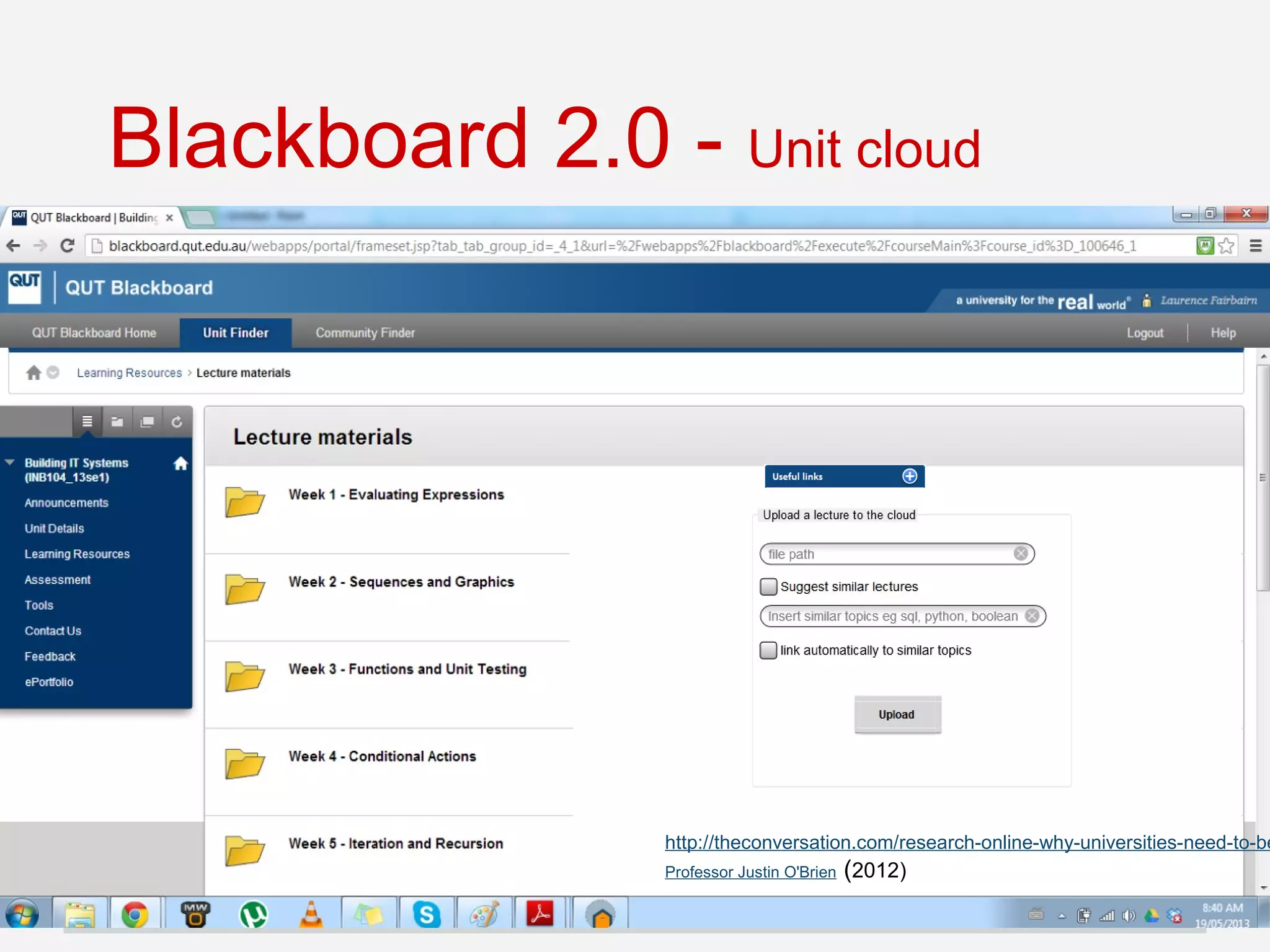
Task: Show the list view icon in the sidebar toolbar
Action: click(x=87, y=421)
